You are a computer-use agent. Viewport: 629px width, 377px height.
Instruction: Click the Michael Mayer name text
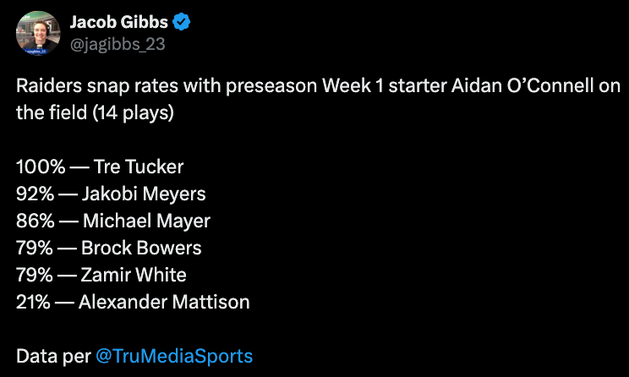tap(146, 221)
